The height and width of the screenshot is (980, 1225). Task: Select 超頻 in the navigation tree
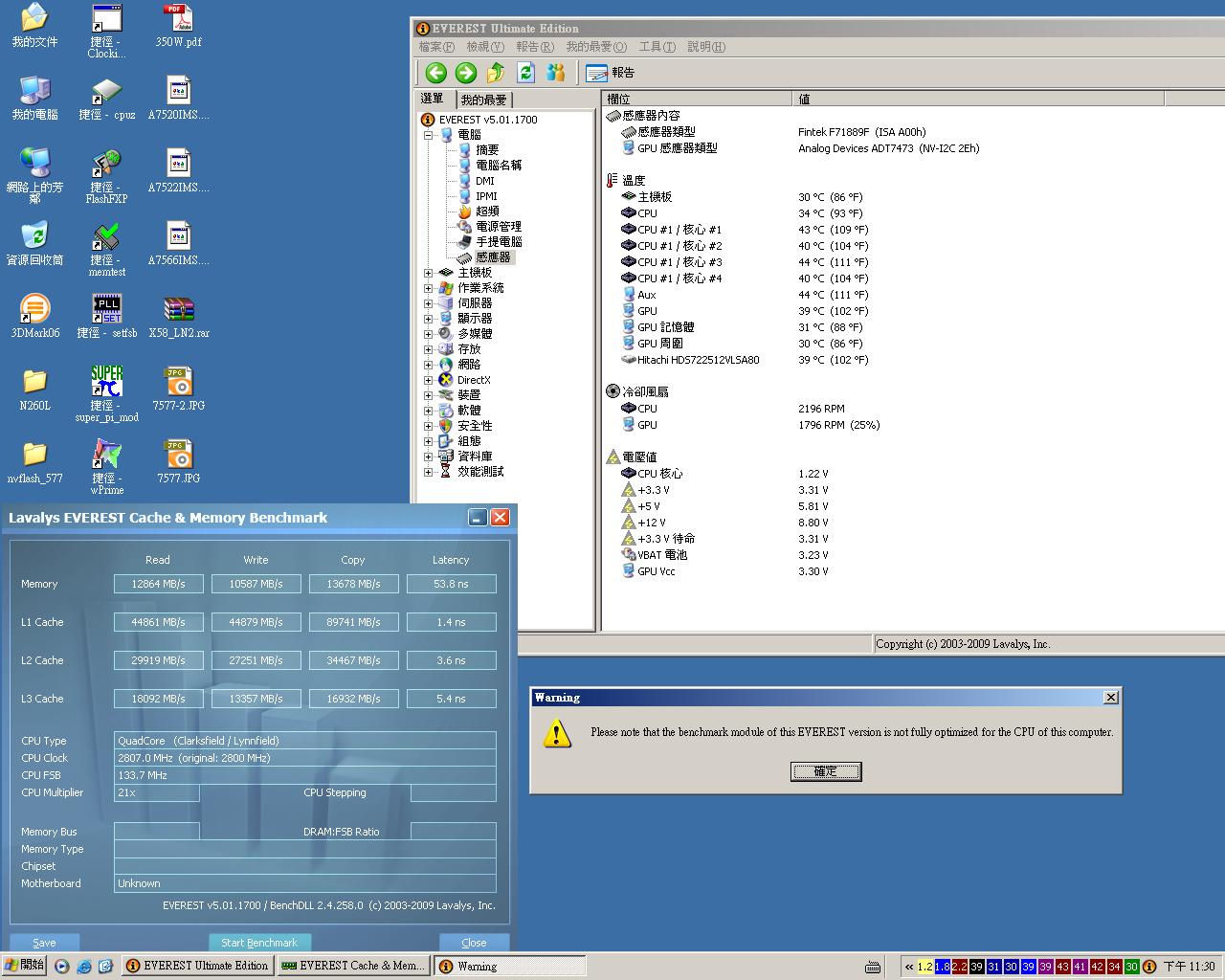coord(487,212)
